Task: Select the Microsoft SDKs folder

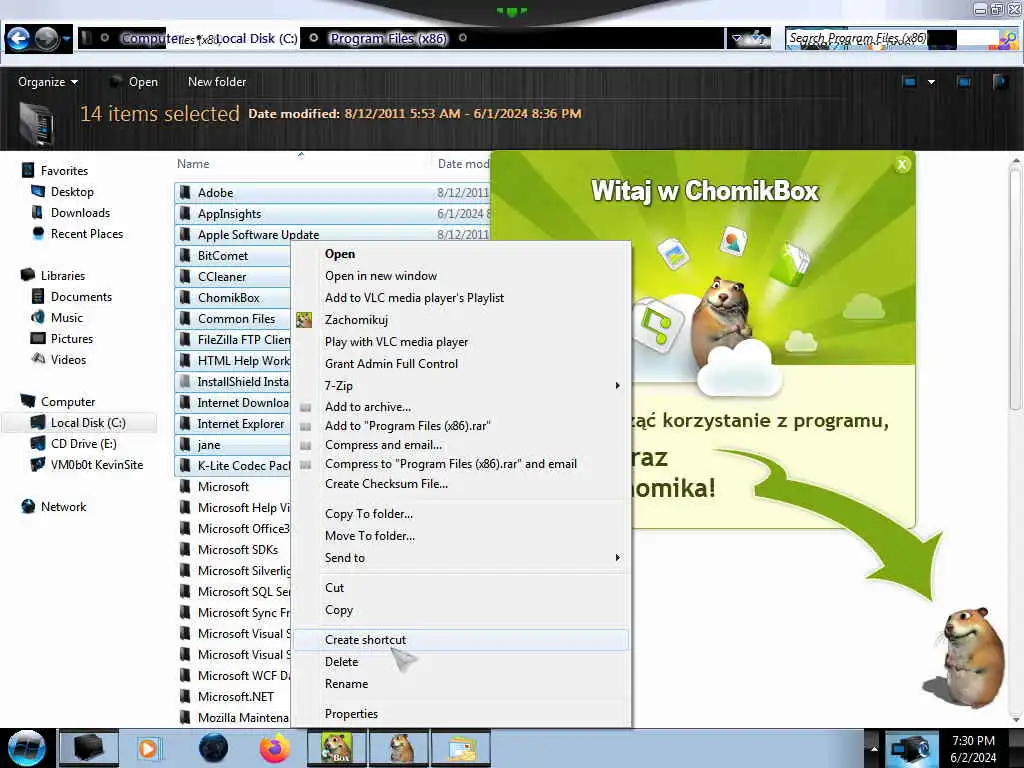Action: [x=238, y=550]
